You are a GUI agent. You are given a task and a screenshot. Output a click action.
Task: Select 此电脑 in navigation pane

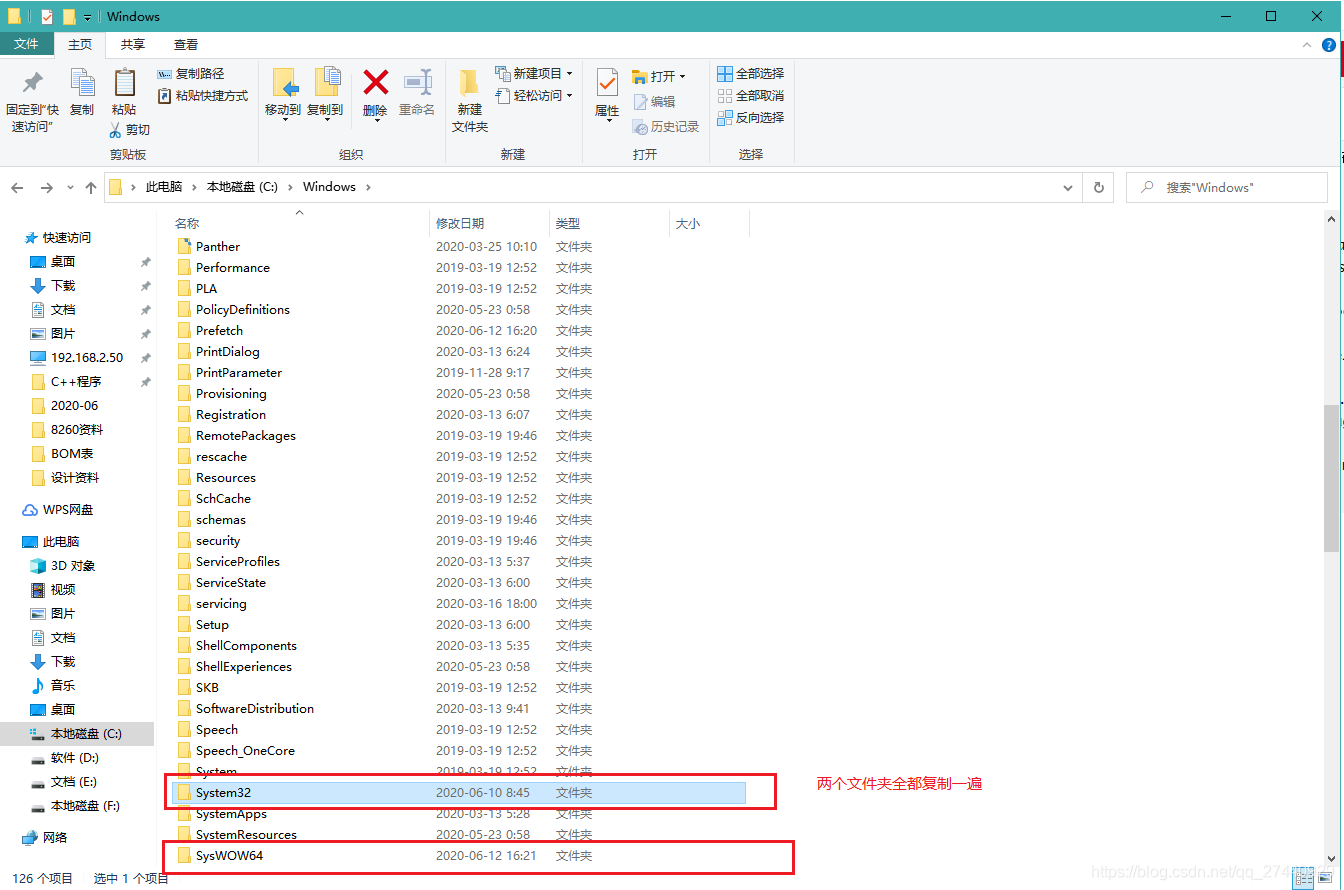tap(60, 542)
